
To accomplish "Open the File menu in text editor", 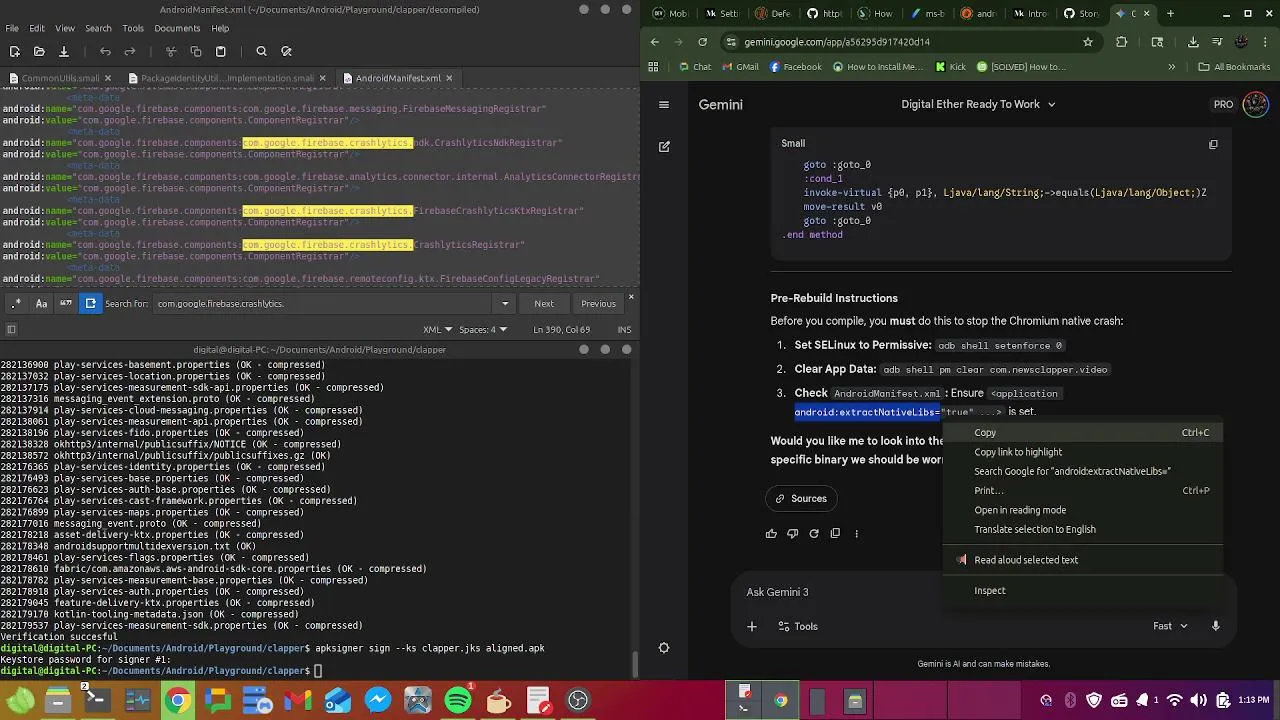I will [x=12, y=28].
